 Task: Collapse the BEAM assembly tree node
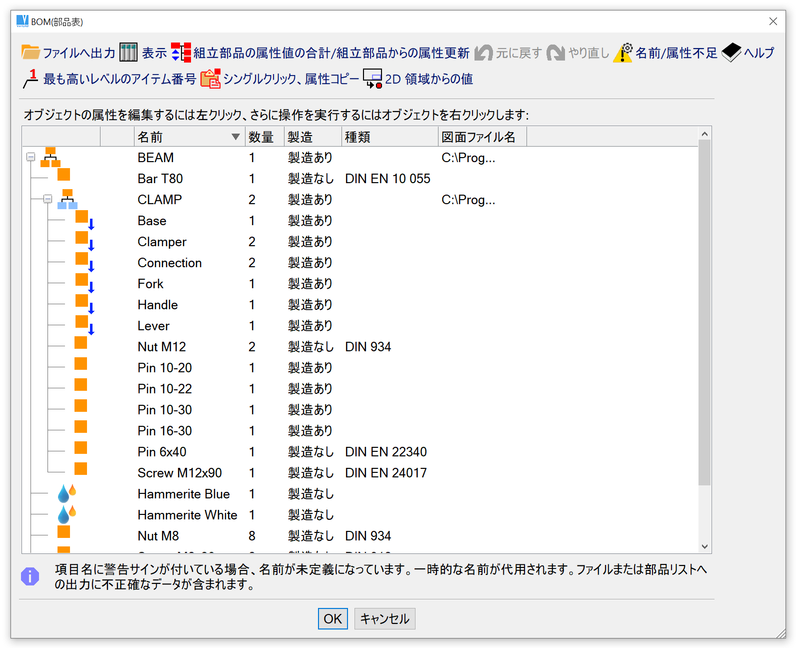(31, 158)
